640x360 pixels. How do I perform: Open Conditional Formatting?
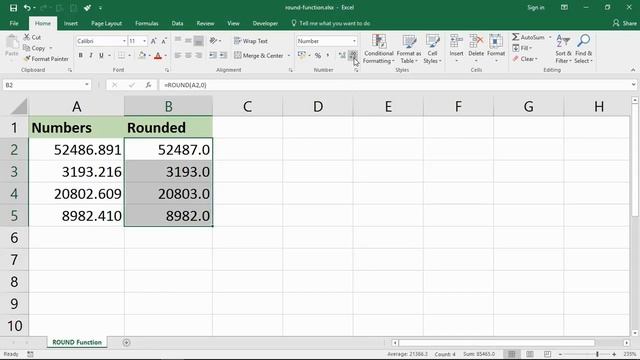tap(379, 49)
